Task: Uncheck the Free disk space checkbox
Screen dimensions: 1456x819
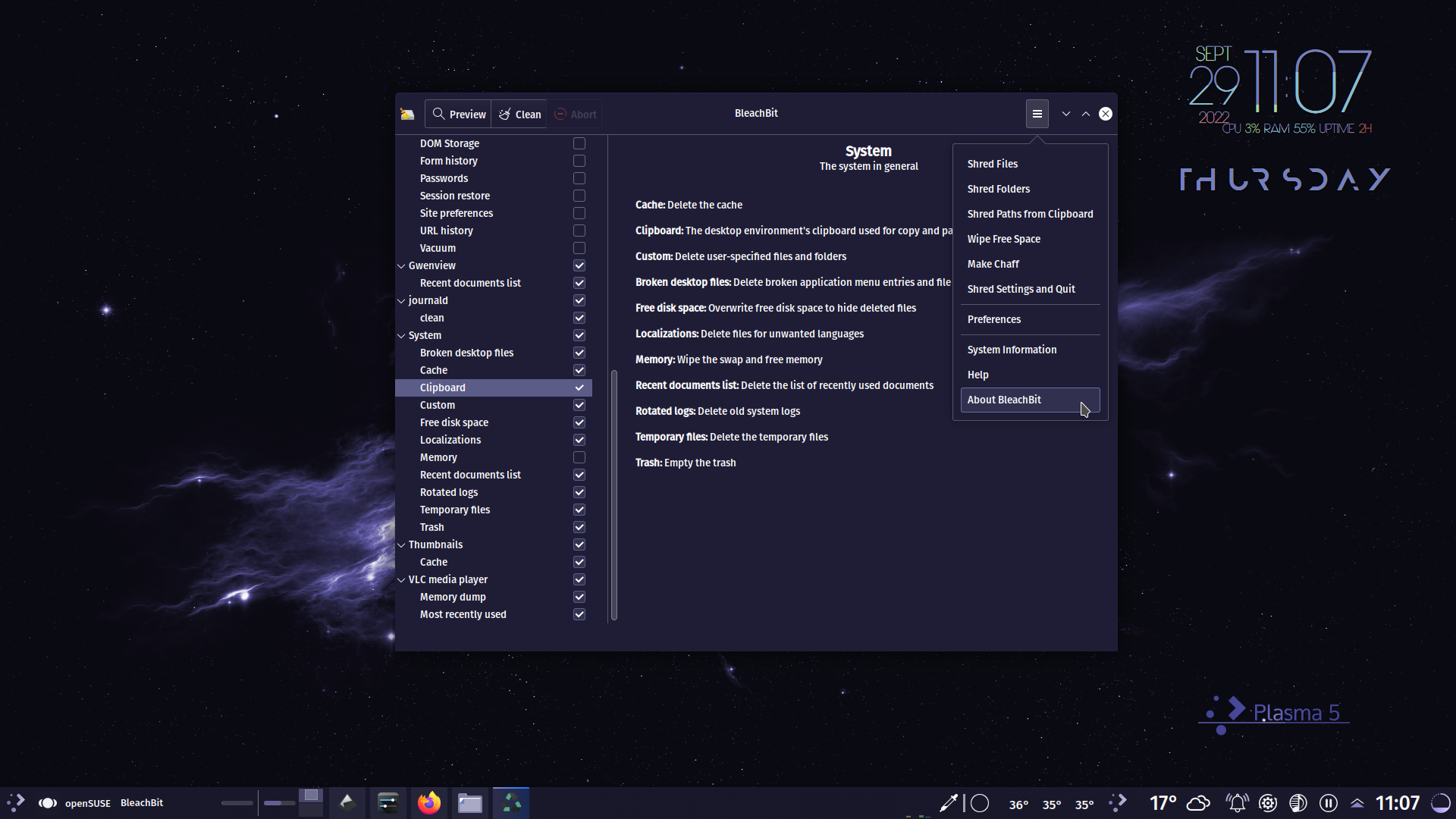Action: [x=579, y=422]
